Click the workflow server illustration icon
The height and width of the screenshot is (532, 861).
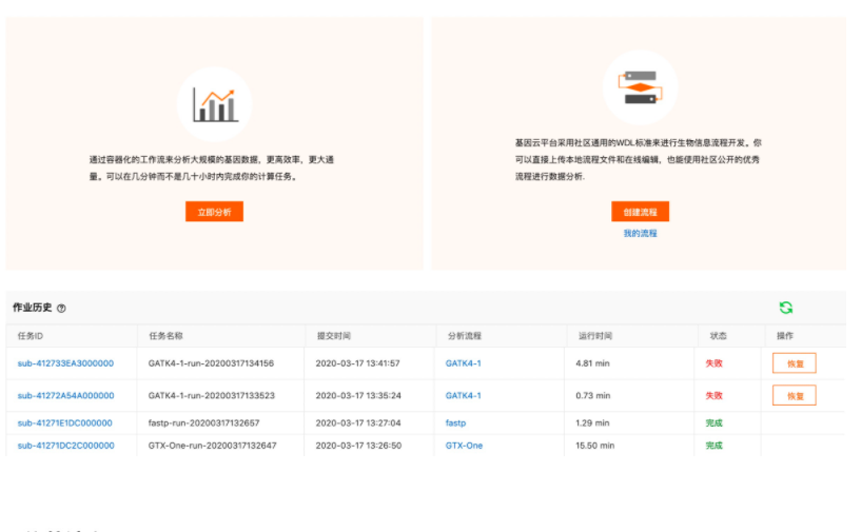point(640,88)
